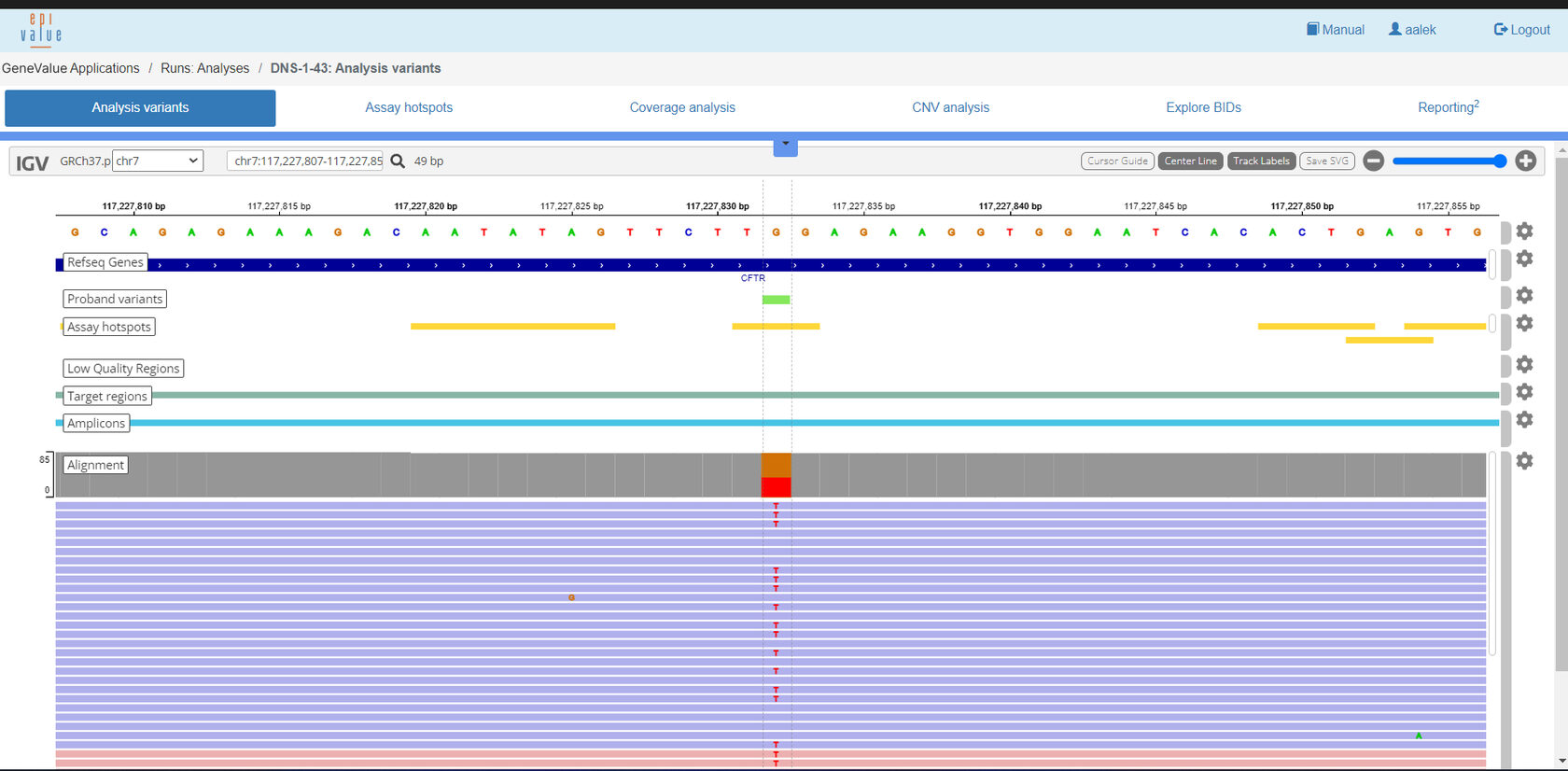
Task: Open the CNV analysis tab
Action: (950, 107)
